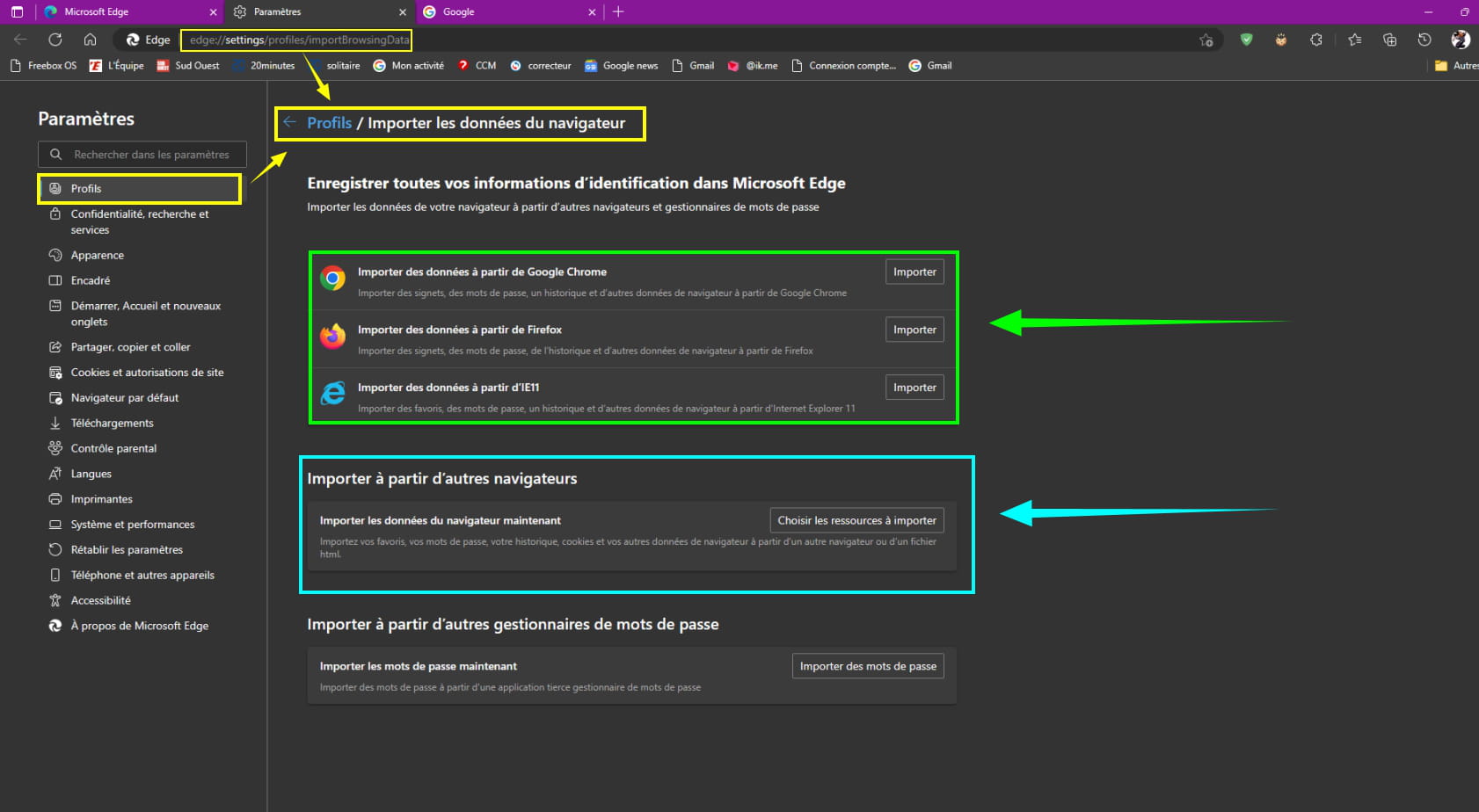This screenshot has width=1479, height=812.
Task: Open Contrôle parental settings
Action: [x=141, y=448]
